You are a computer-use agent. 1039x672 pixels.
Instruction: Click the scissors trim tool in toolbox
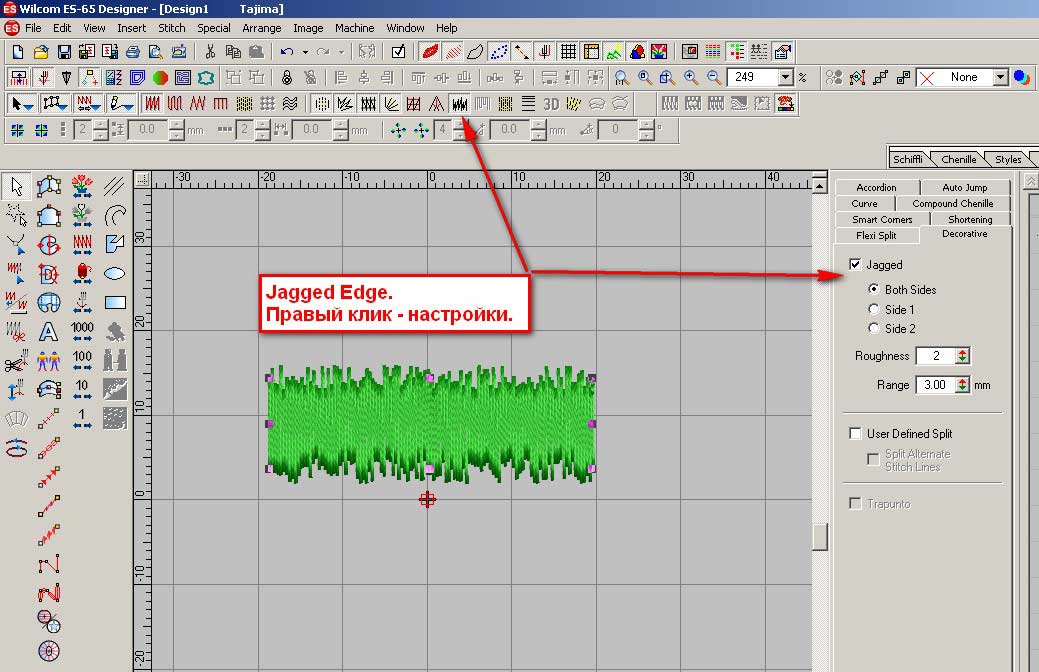point(16,361)
